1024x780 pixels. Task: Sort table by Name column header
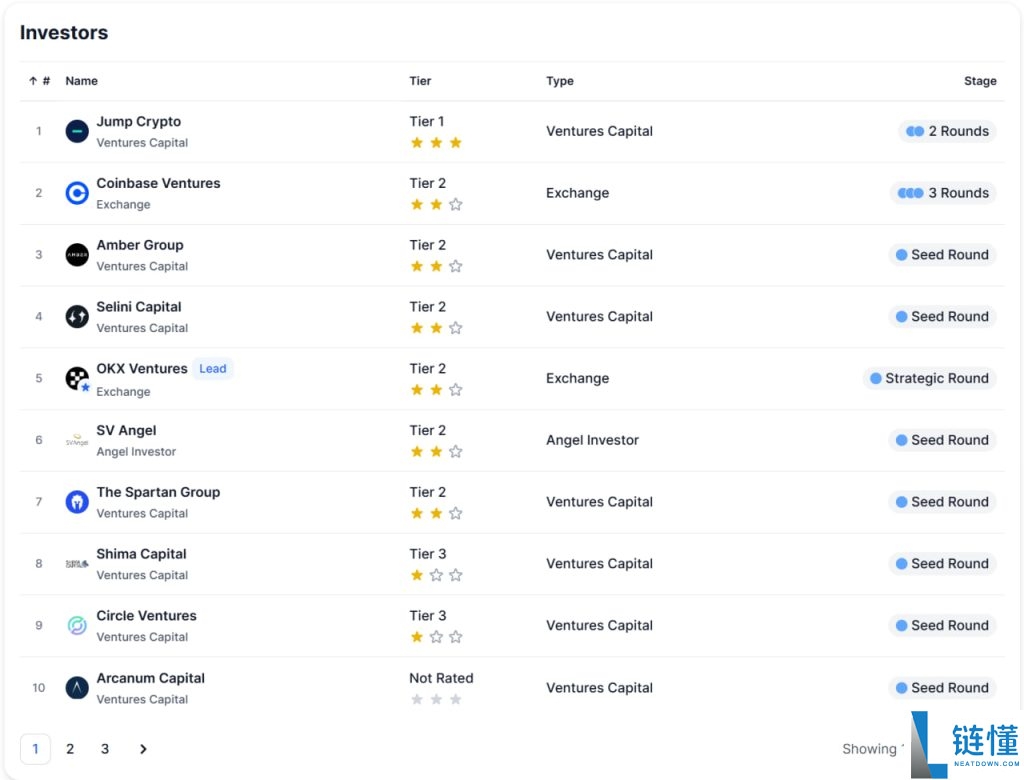pyautogui.click(x=82, y=81)
